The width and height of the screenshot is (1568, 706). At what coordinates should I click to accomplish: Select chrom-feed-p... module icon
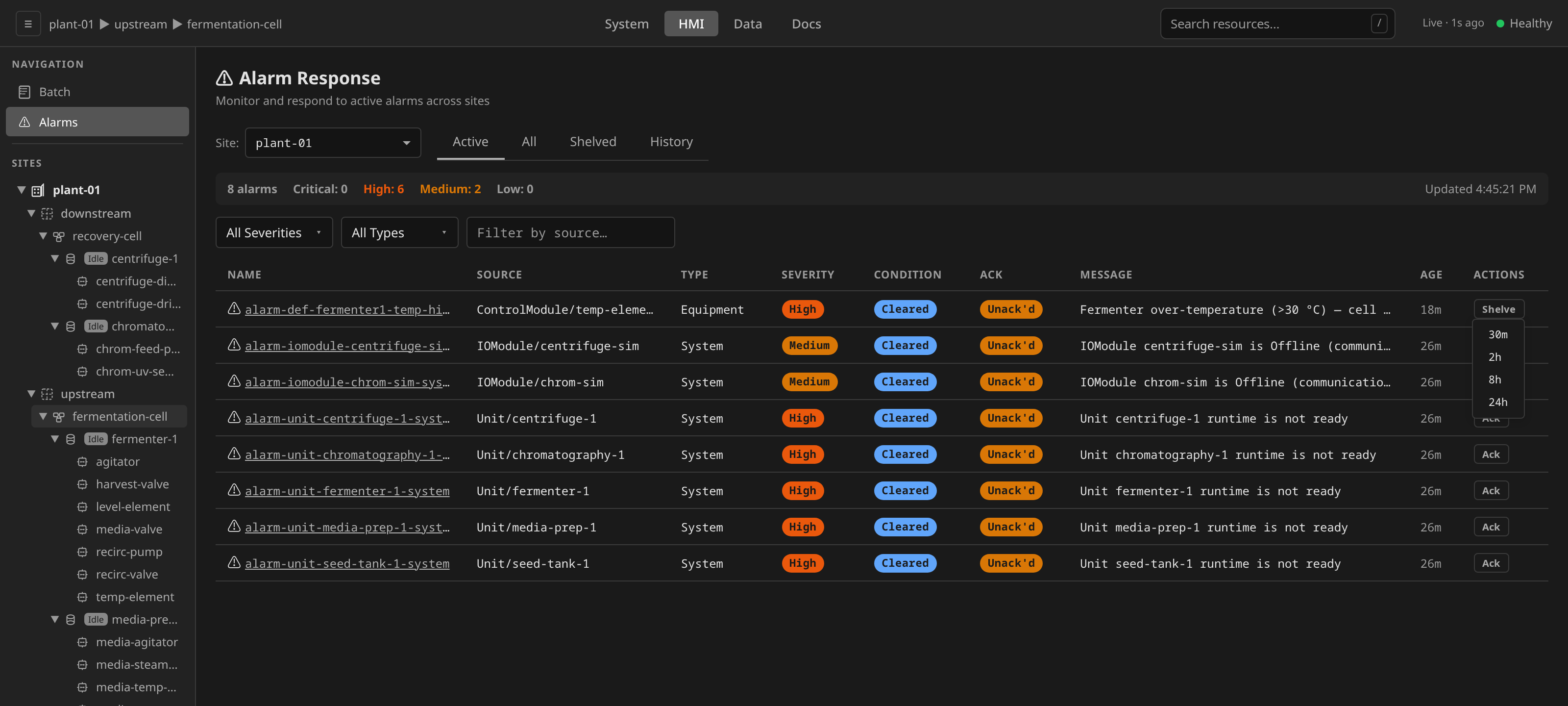[x=82, y=349]
